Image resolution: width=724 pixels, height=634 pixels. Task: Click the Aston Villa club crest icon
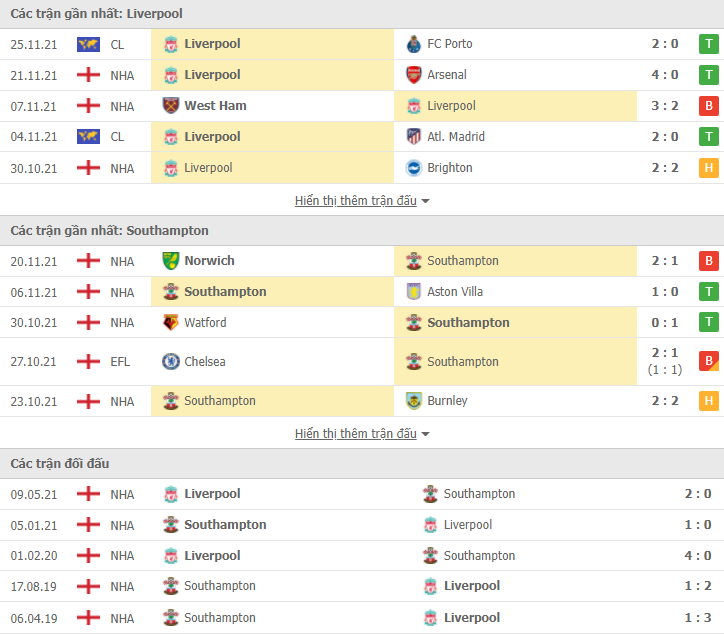click(413, 292)
